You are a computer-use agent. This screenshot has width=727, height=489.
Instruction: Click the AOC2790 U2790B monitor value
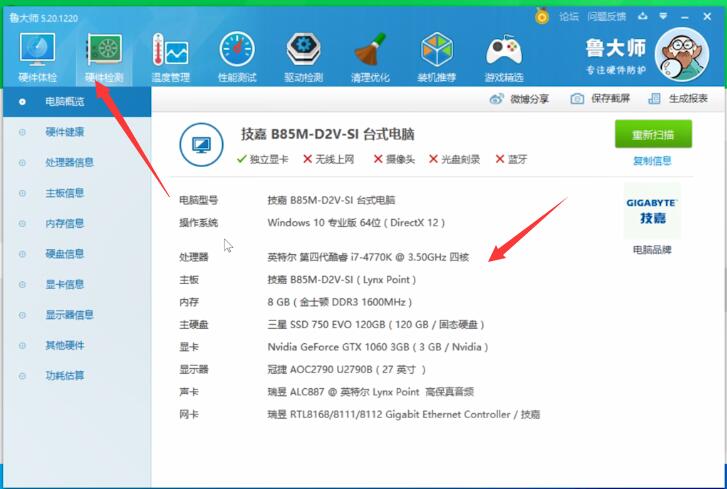click(346, 369)
